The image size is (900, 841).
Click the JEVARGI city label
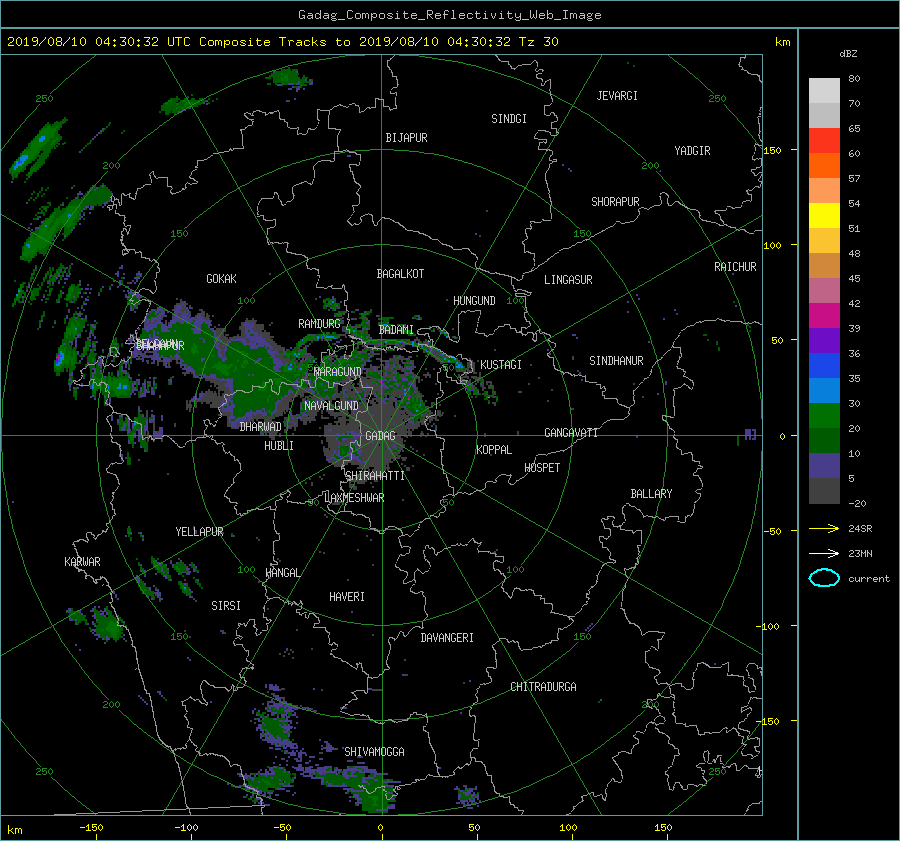[x=617, y=96]
